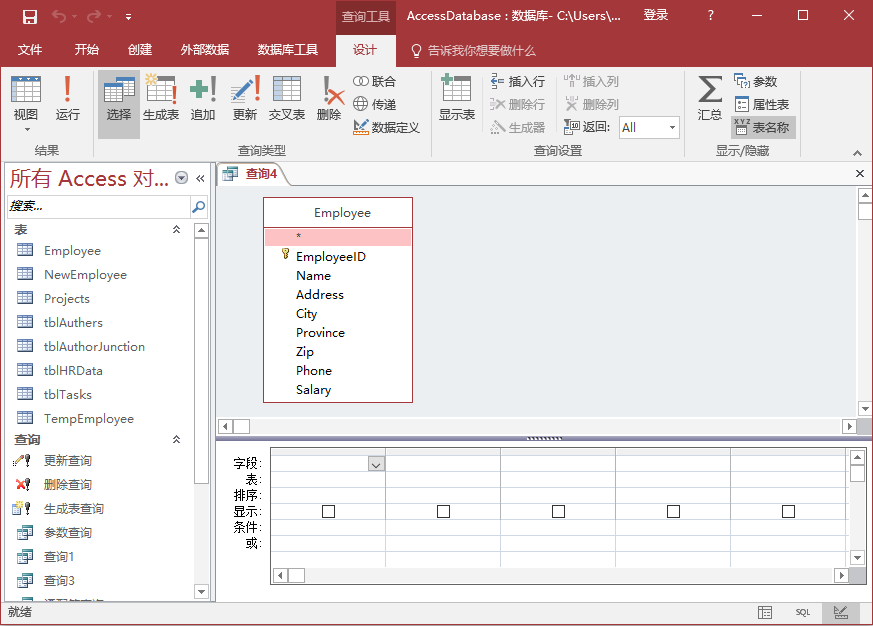Switch to the 数据库工具 tab
The image size is (873, 626).
(x=288, y=50)
